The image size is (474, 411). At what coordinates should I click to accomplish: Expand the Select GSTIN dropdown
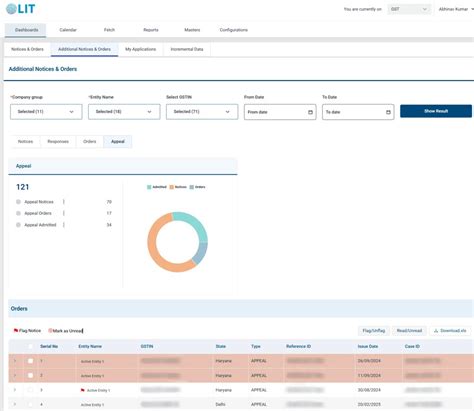pyautogui.click(x=202, y=112)
